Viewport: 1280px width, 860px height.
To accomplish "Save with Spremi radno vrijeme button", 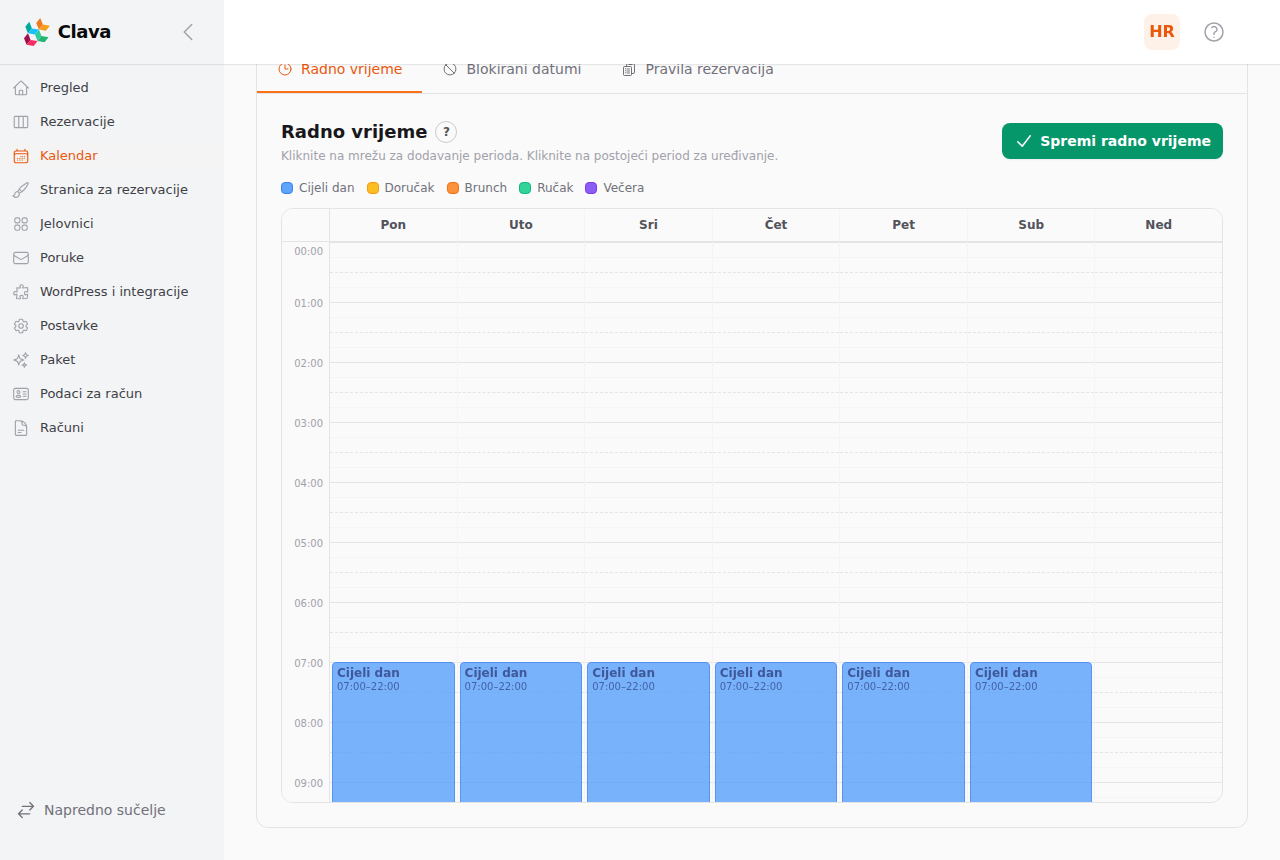I will 1112,141.
